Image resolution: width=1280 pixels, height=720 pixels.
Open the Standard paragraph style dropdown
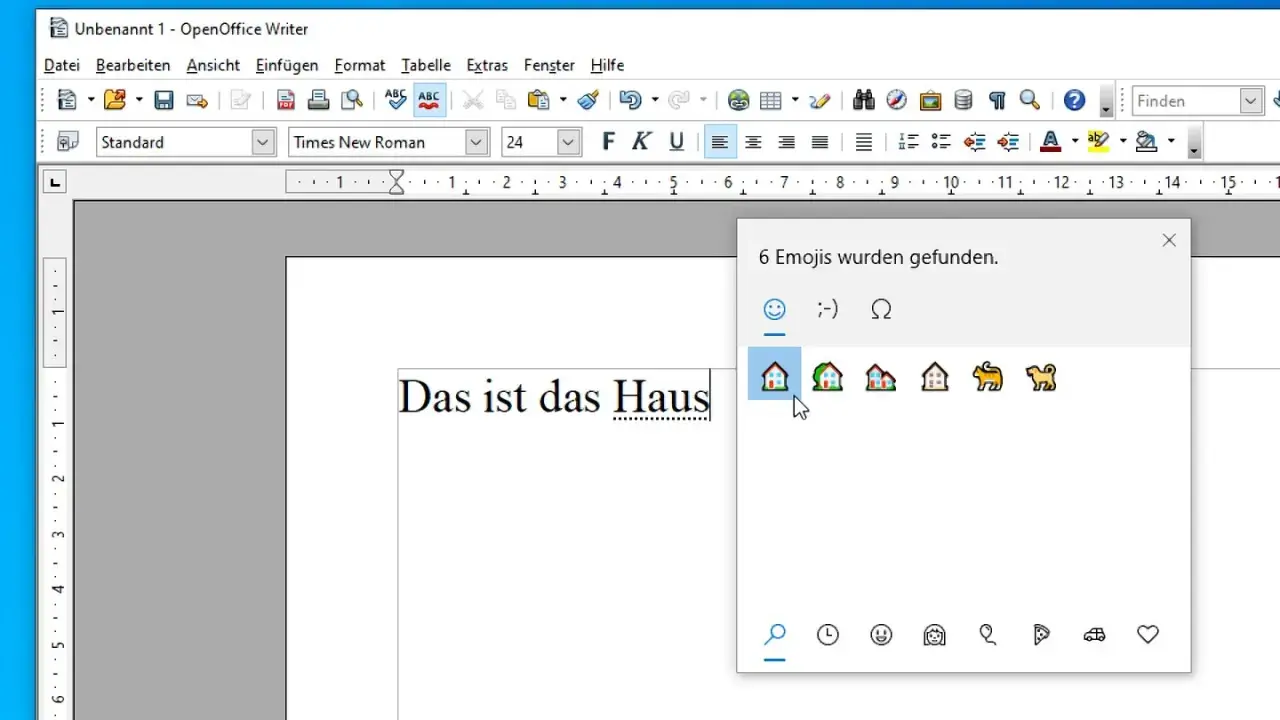[263, 142]
